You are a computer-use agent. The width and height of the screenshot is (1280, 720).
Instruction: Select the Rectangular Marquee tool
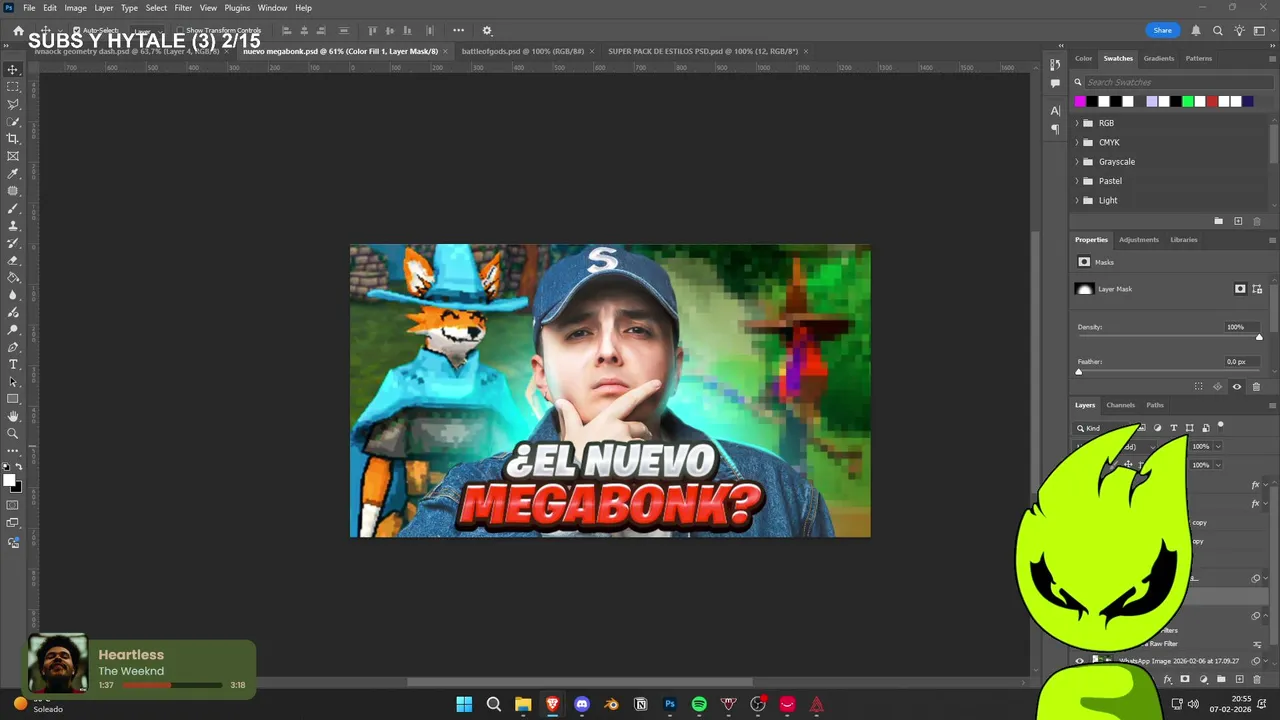pyautogui.click(x=13, y=87)
